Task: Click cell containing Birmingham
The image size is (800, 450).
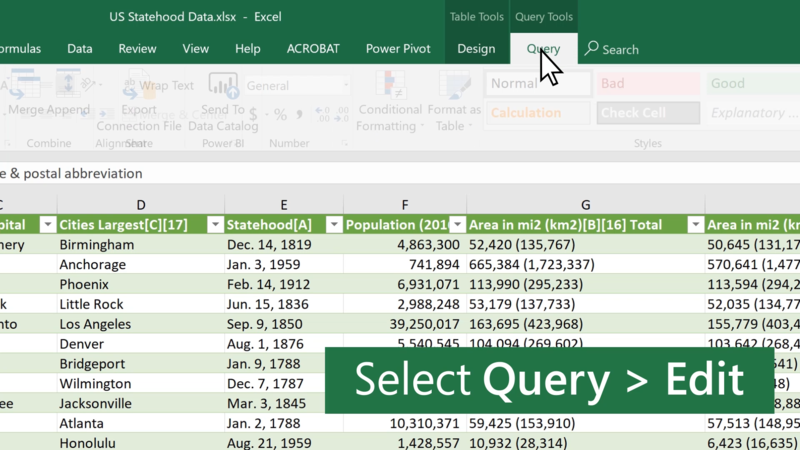Action: click(141, 244)
